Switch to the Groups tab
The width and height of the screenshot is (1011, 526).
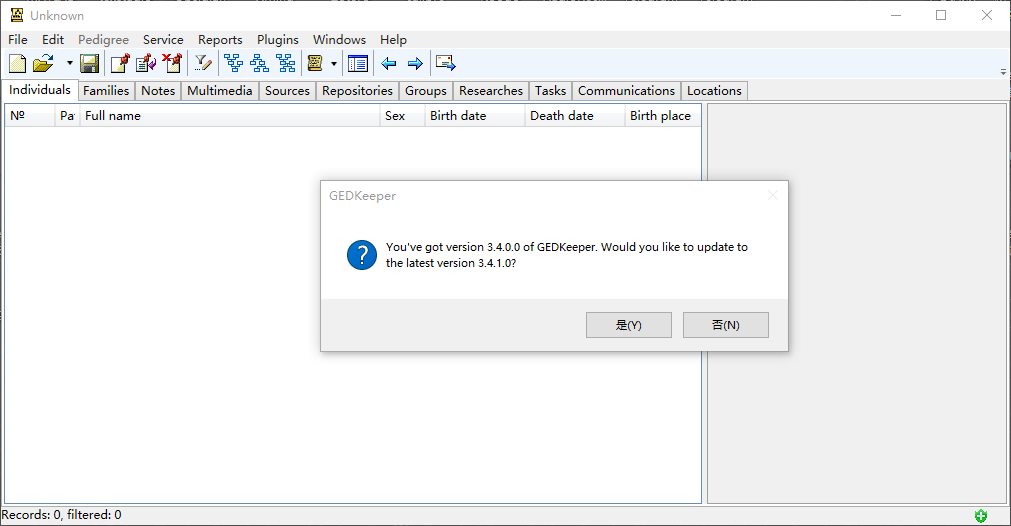pos(426,91)
